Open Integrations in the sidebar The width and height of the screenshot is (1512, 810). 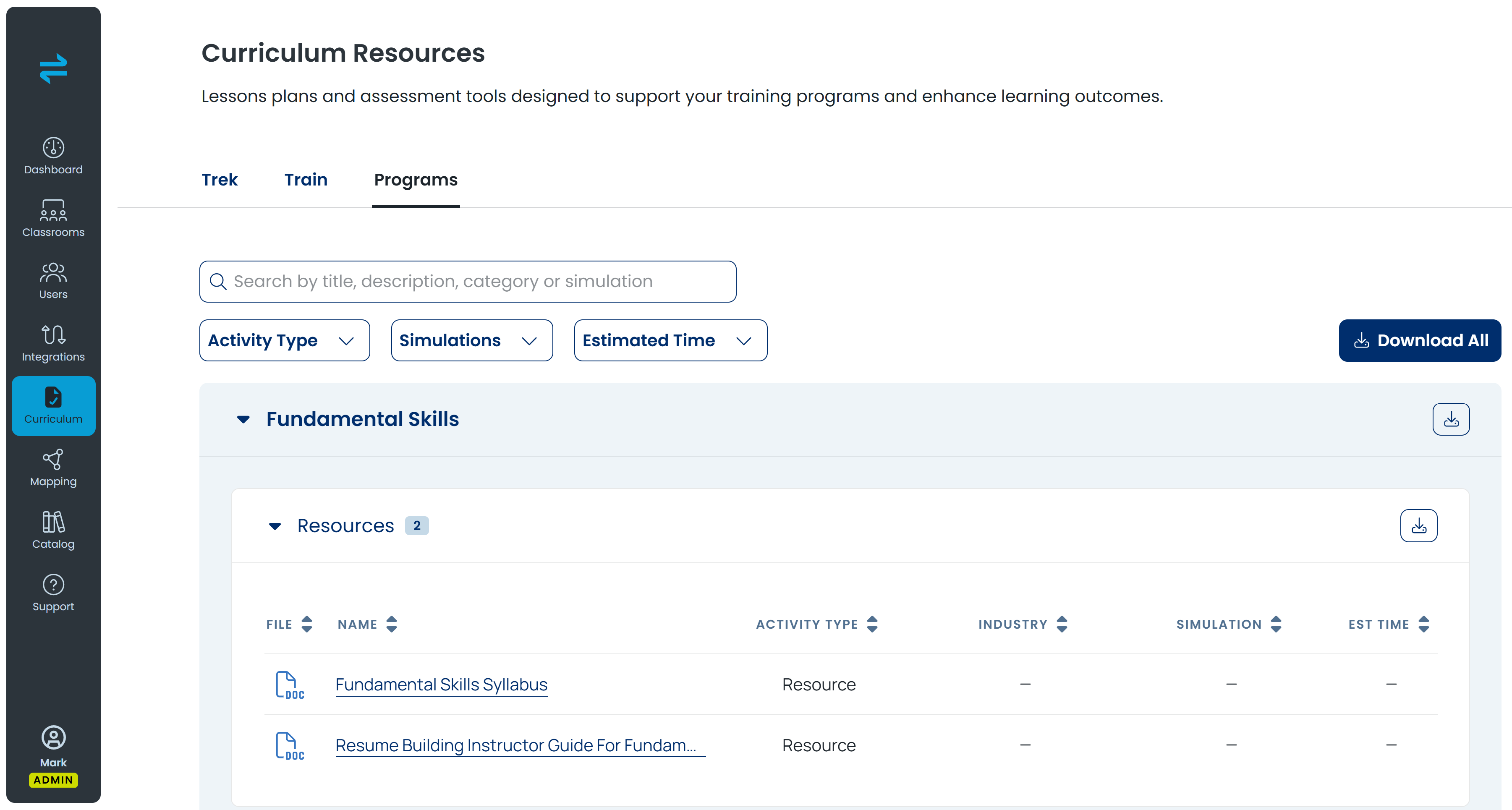tap(53, 343)
